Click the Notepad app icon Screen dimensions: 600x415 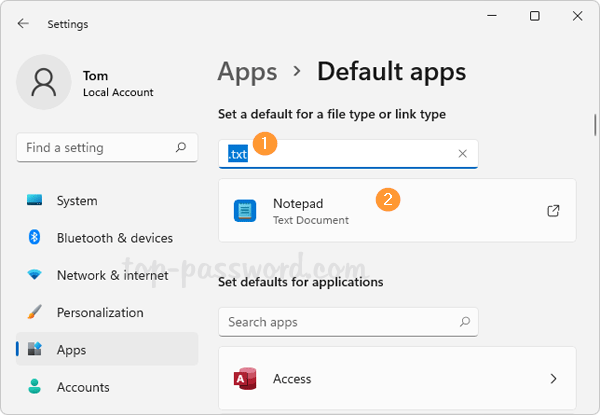(245, 211)
